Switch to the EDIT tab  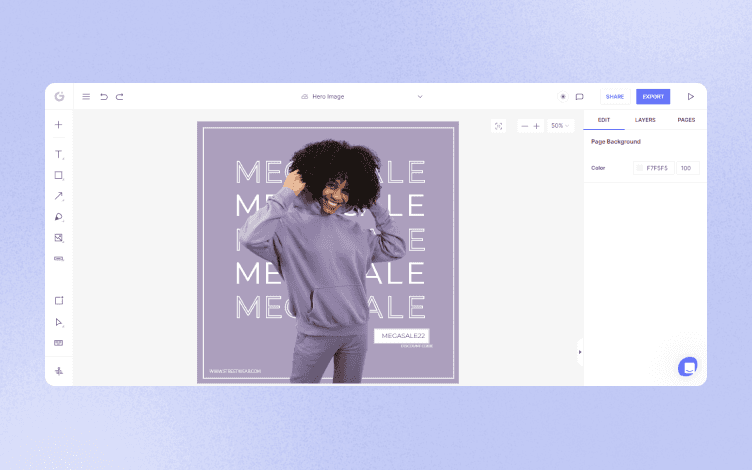click(x=604, y=120)
